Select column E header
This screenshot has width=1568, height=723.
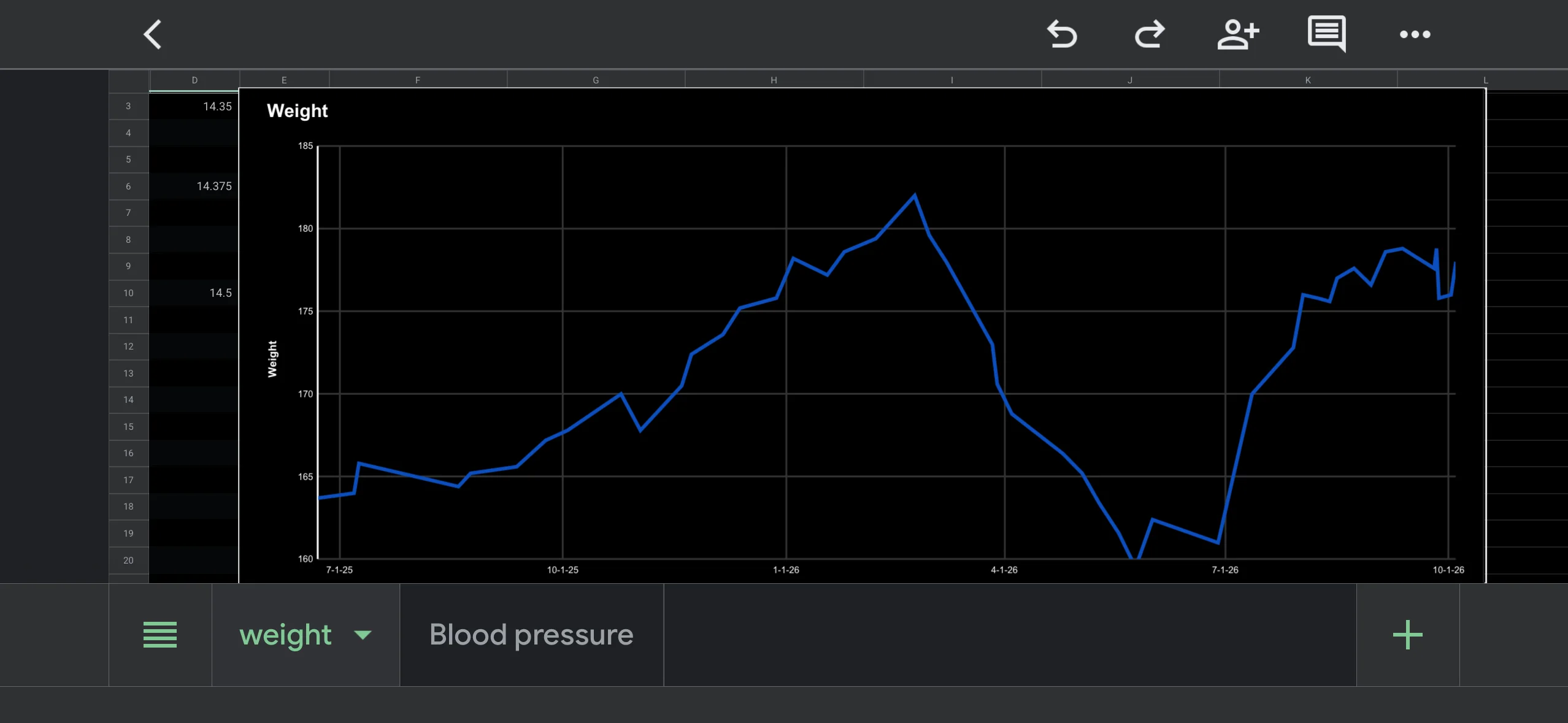(284, 80)
